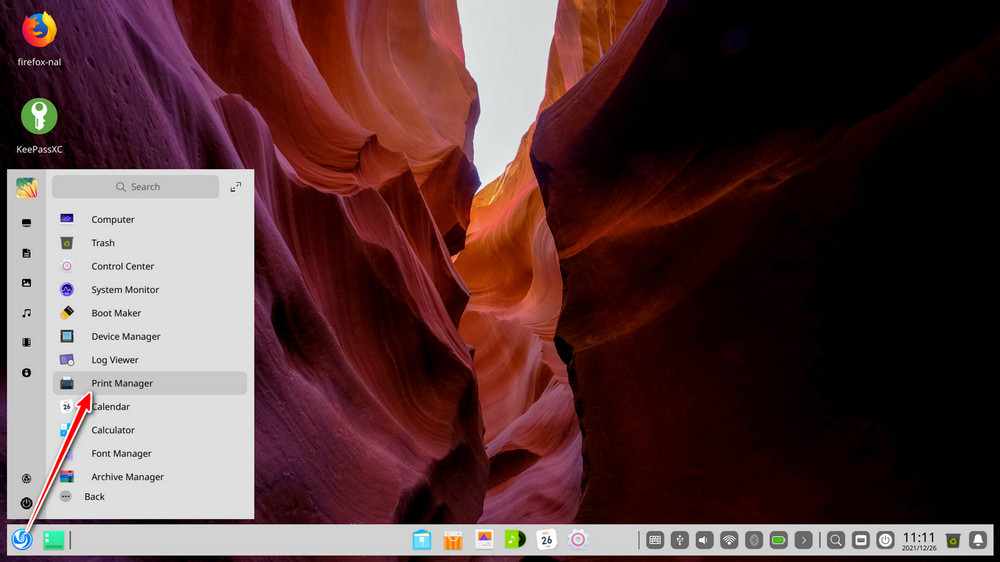Open the App Store in the dock
The width and height of the screenshot is (1000, 562).
[x=453, y=540]
